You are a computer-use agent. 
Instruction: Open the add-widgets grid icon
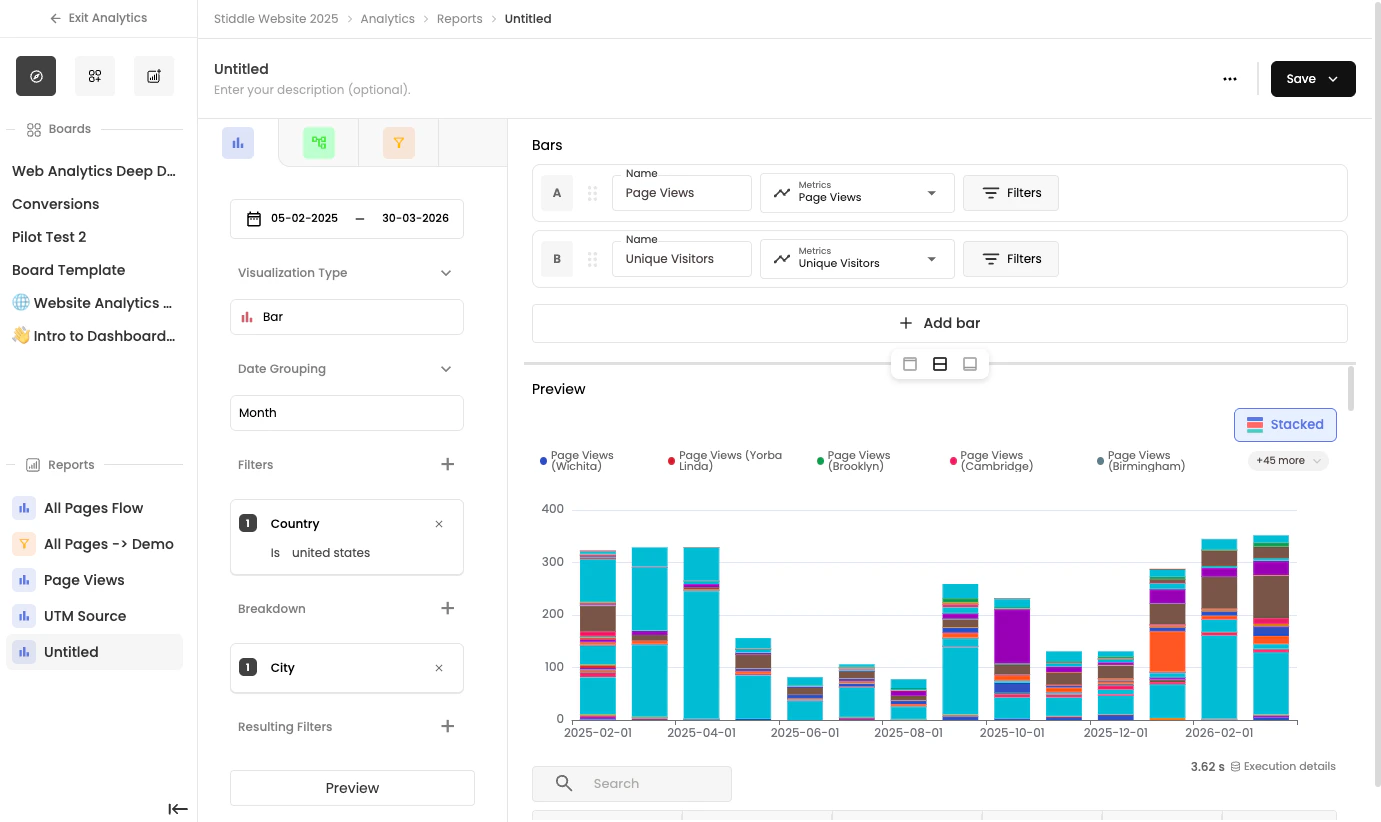point(95,76)
